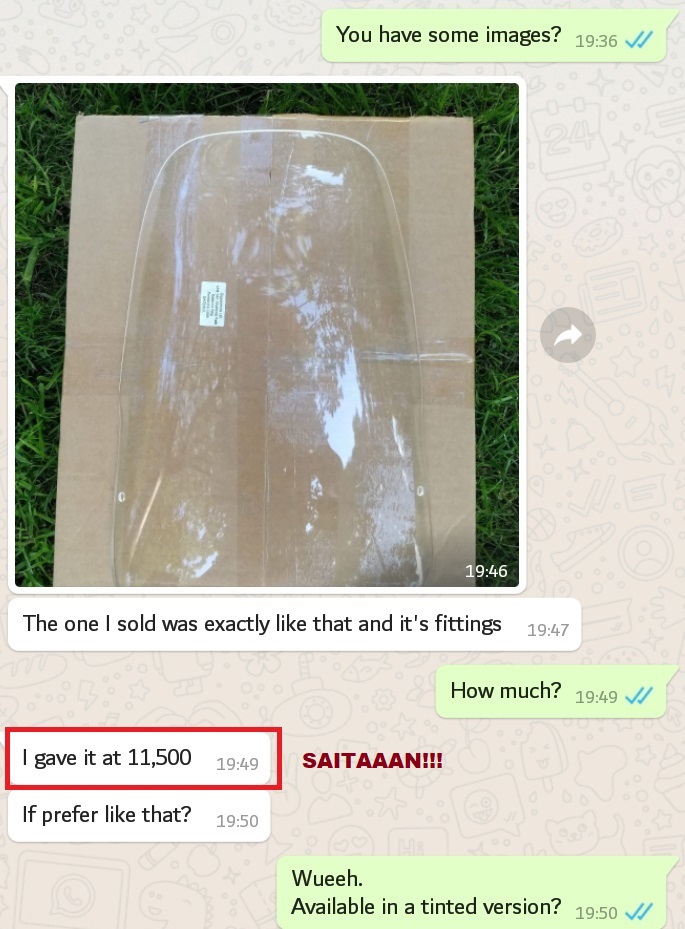685x929 pixels.
Task: Click the word 'Wueeh.' in the last bubble
Action: [x=327, y=879]
